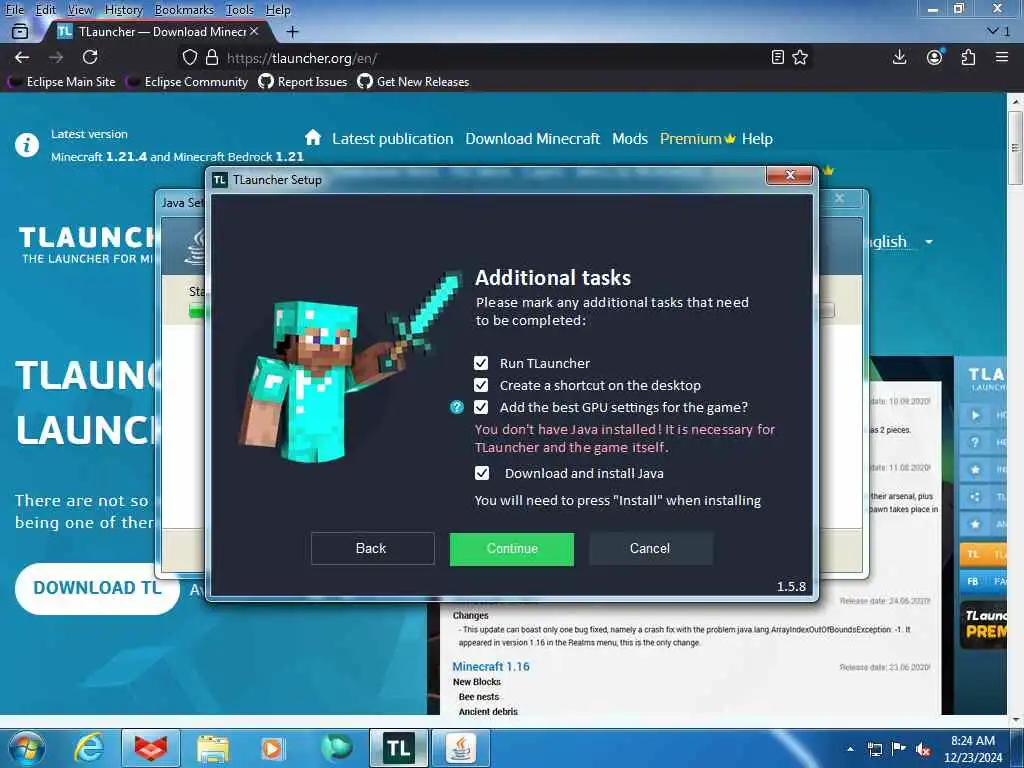Click the URL address bar

(493, 57)
